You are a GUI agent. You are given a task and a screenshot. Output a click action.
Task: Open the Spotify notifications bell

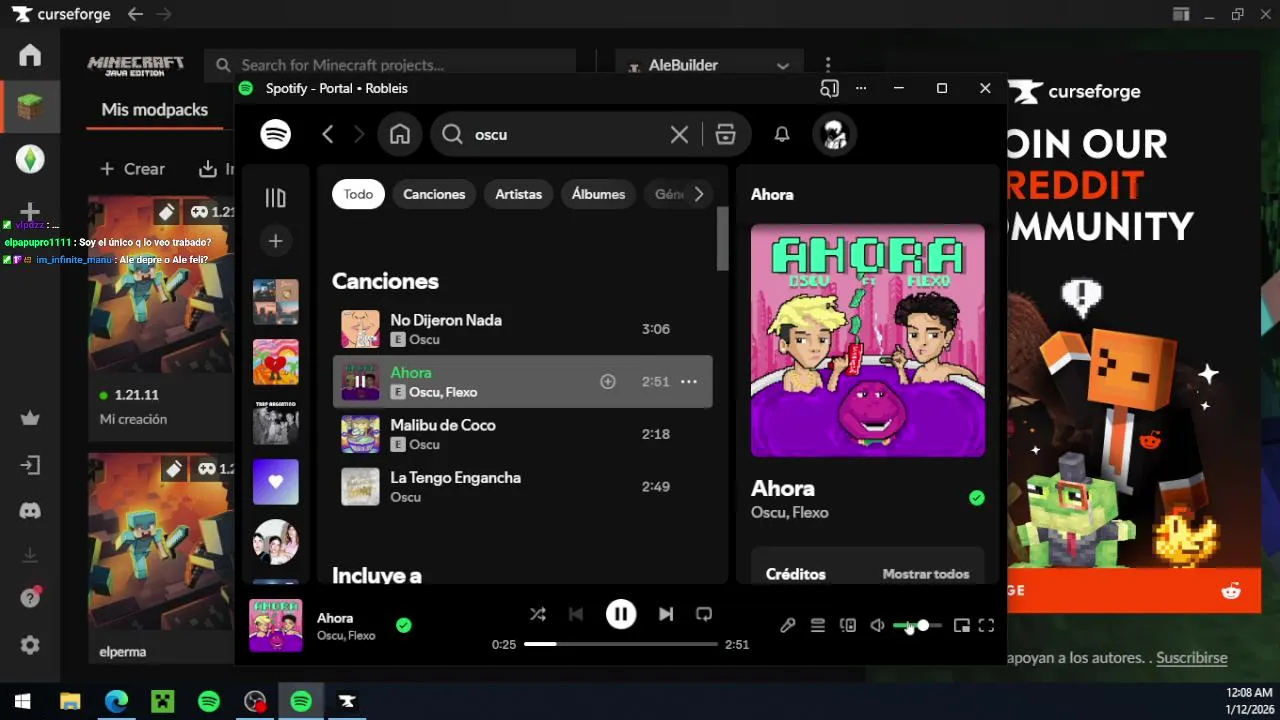pyautogui.click(x=782, y=134)
